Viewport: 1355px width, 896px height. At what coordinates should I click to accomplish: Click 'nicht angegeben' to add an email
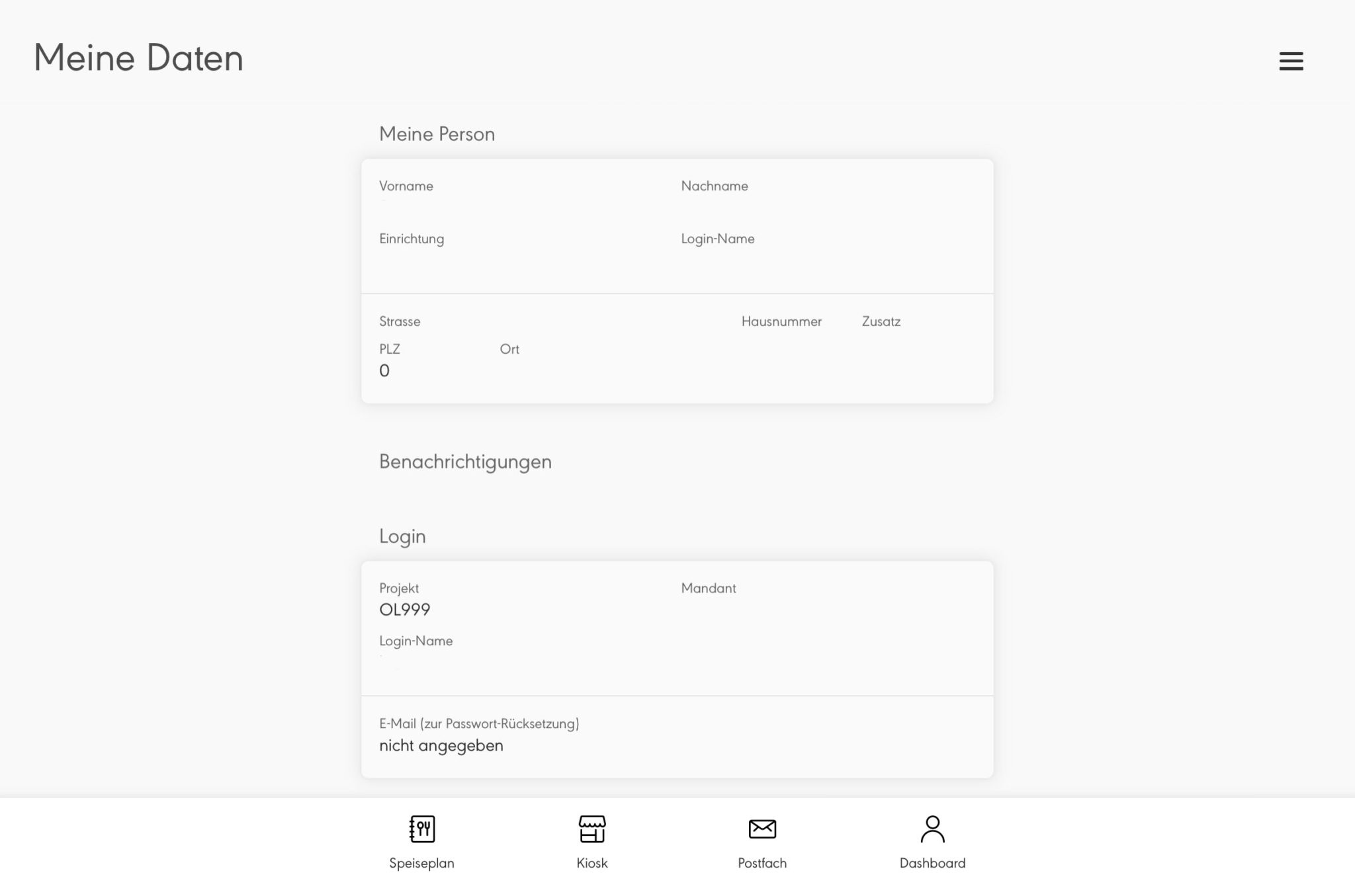coord(441,745)
